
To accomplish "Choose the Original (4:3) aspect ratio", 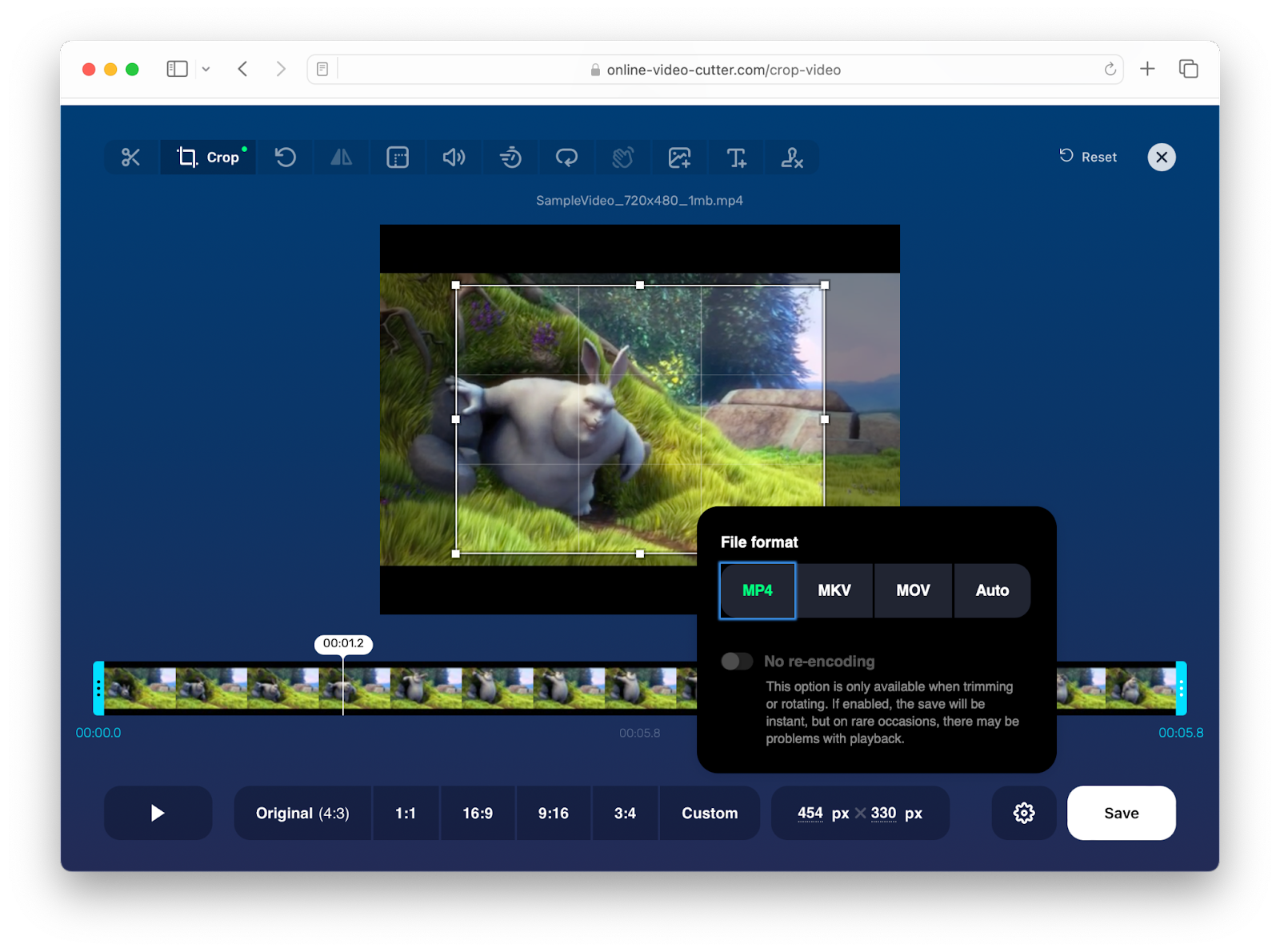I will 302,813.
